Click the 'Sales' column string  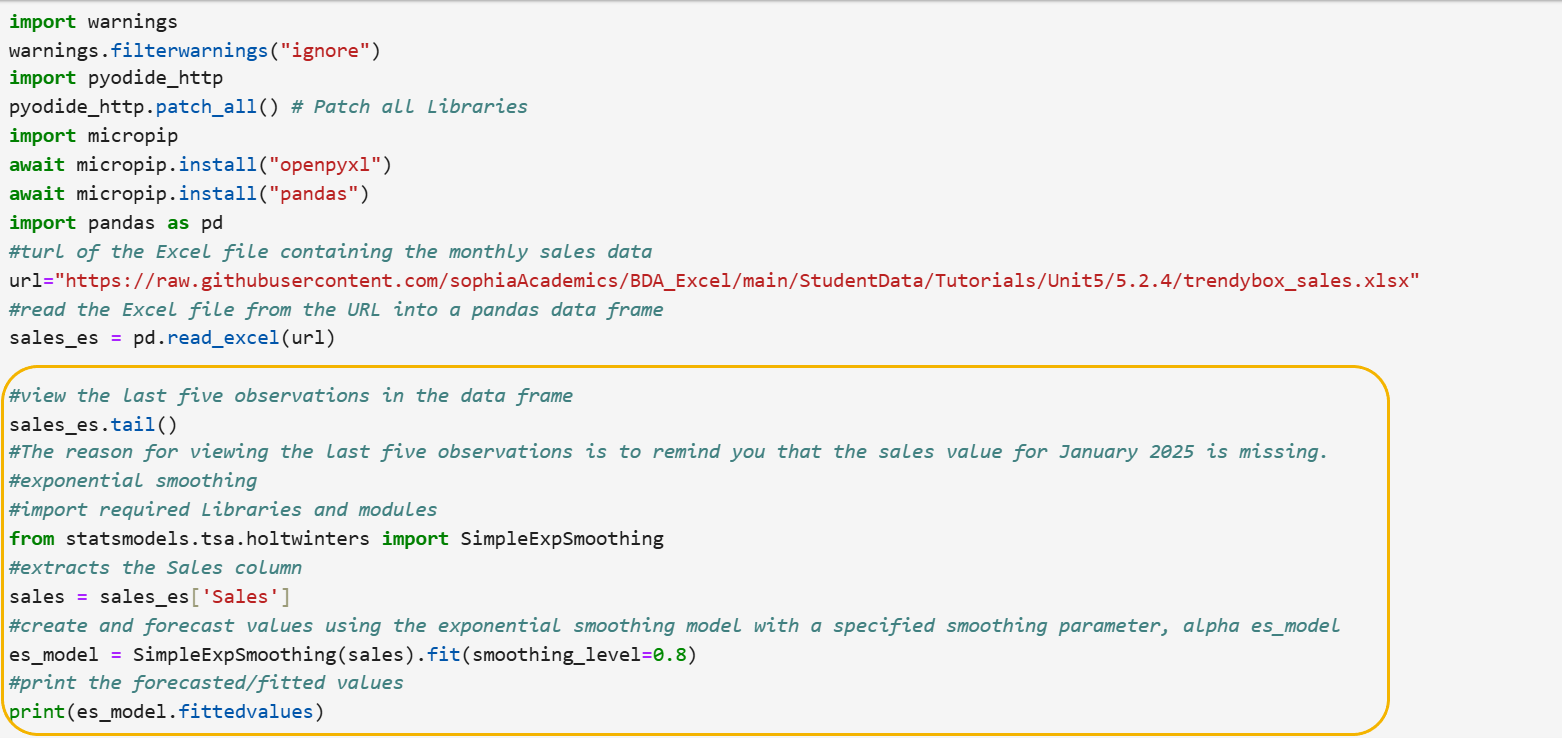(246, 597)
